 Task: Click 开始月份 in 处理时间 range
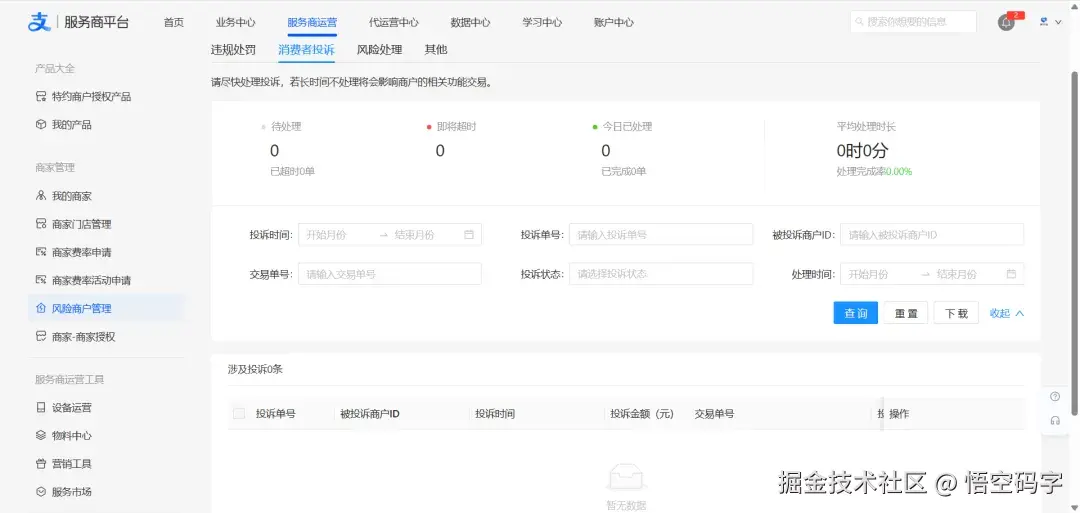pyautogui.click(x=869, y=274)
